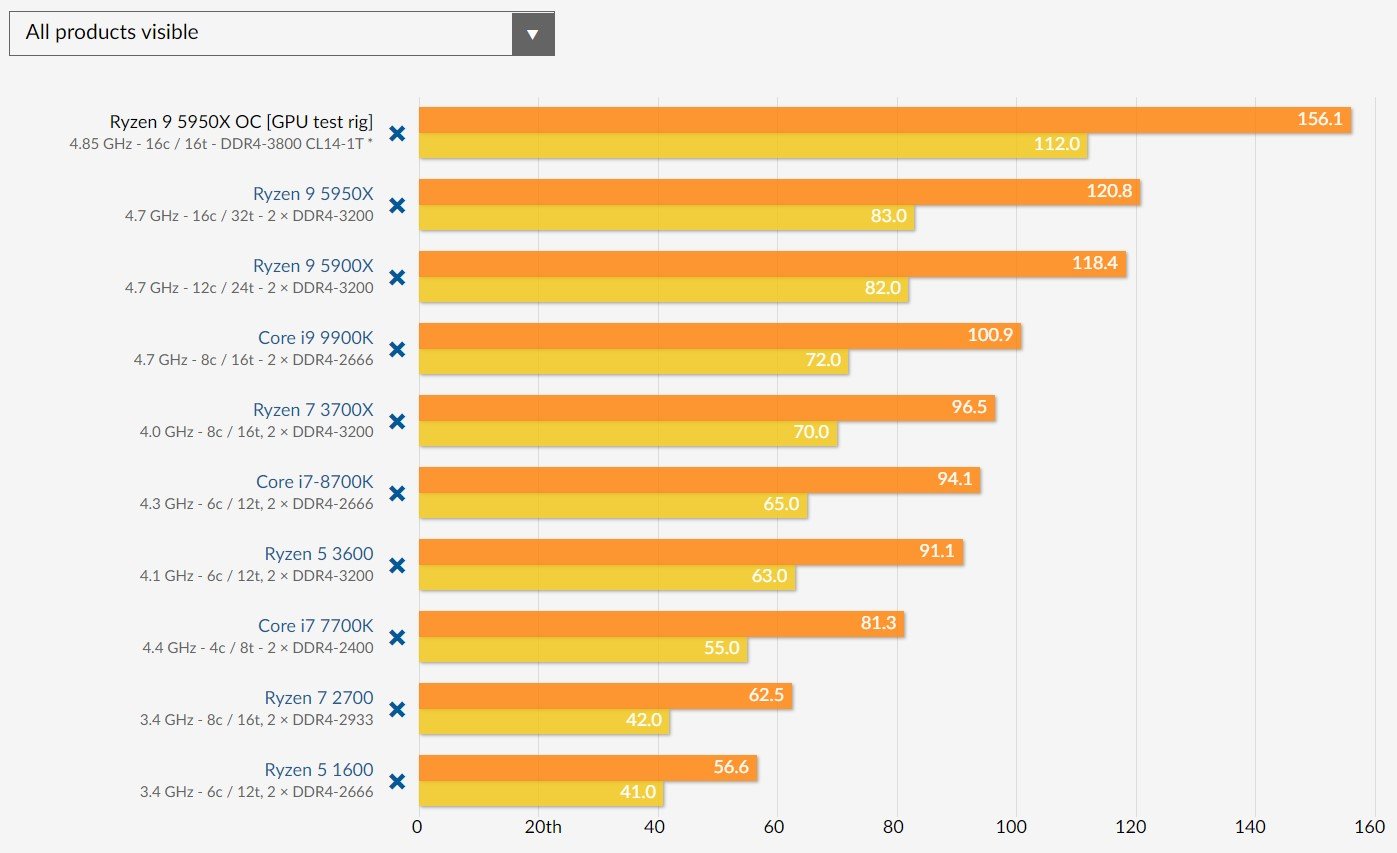Click the All products visible combo box

(x=282, y=33)
